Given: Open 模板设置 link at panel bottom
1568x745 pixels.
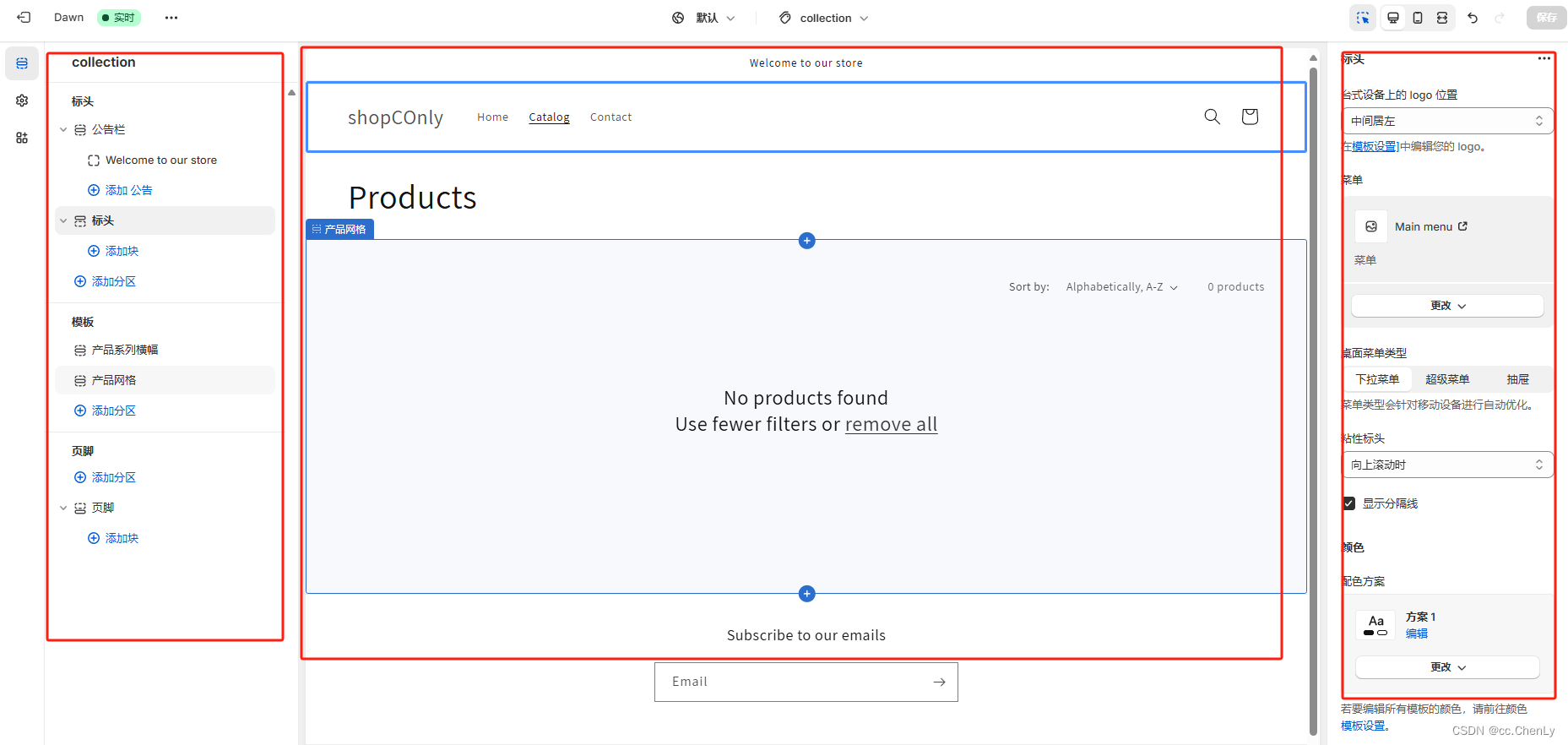Looking at the screenshot, I should pyautogui.click(x=1363, y=726).
